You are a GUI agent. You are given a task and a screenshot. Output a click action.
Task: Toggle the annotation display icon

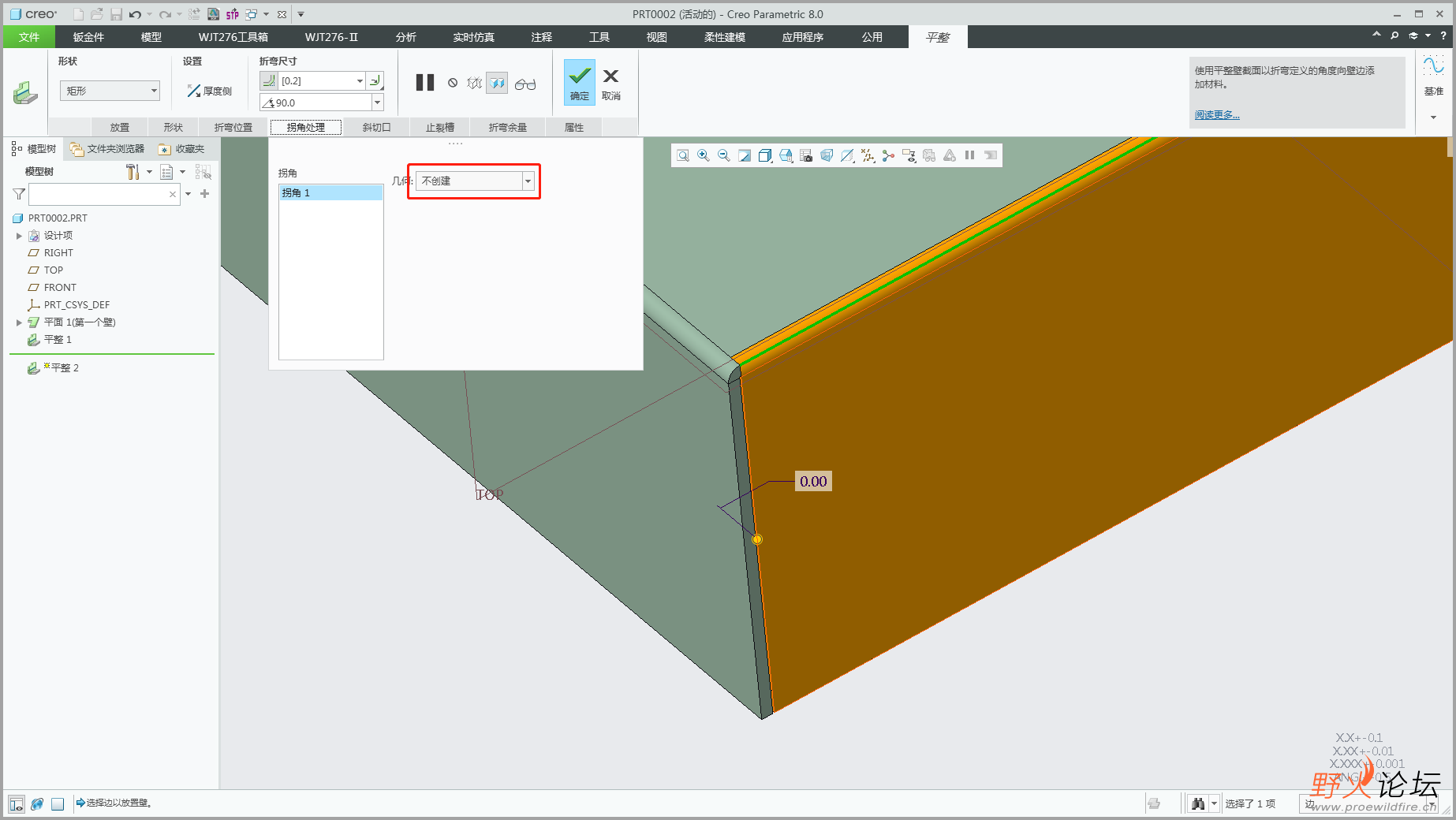coord(909,155)
